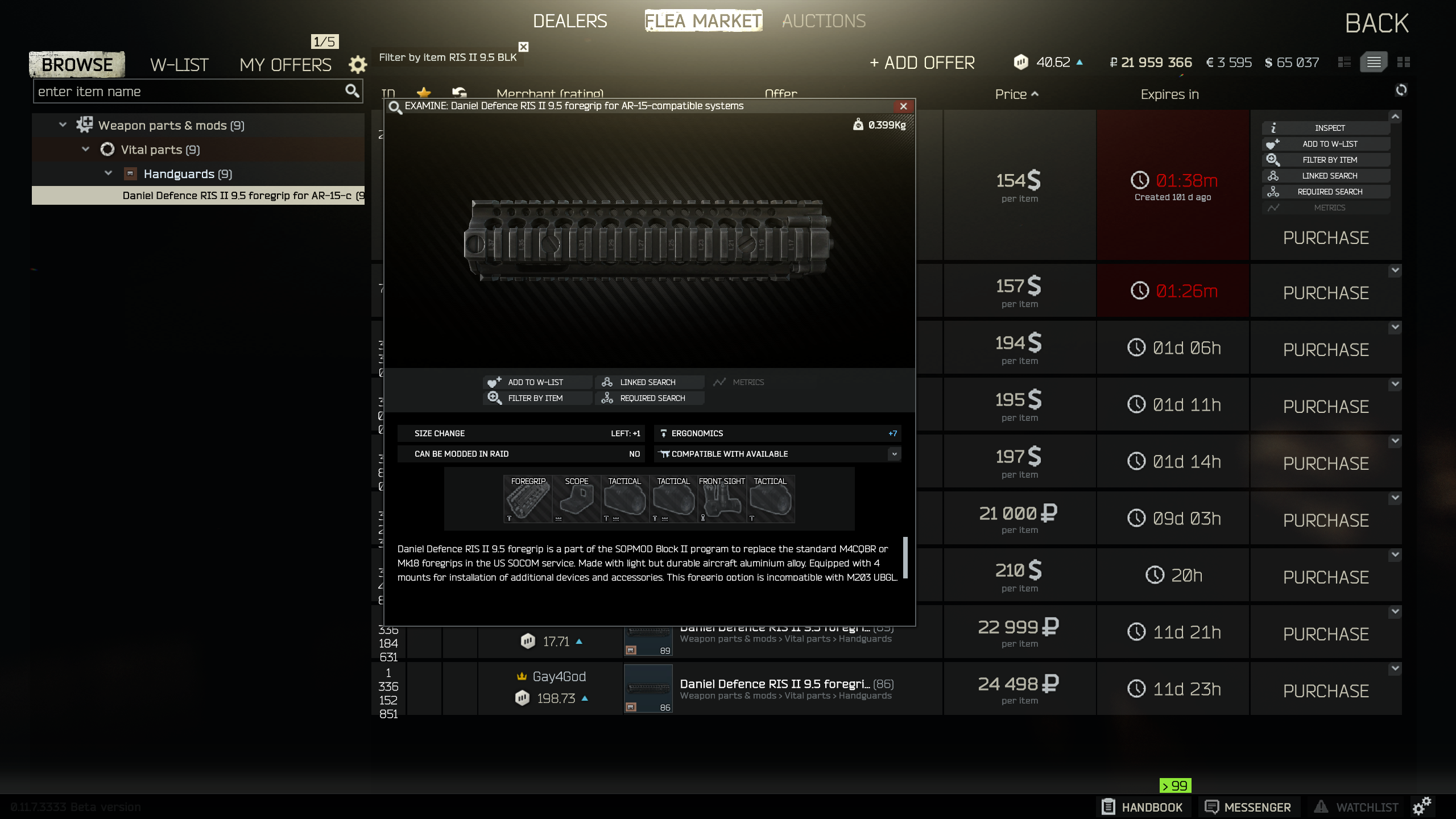
Task: Switch to grid view icon
Action: tap(1404, 62)
